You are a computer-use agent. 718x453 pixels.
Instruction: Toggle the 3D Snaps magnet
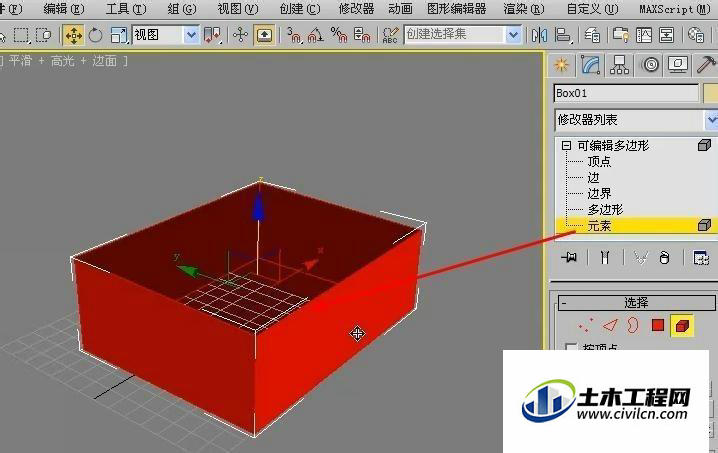(294, 35)
